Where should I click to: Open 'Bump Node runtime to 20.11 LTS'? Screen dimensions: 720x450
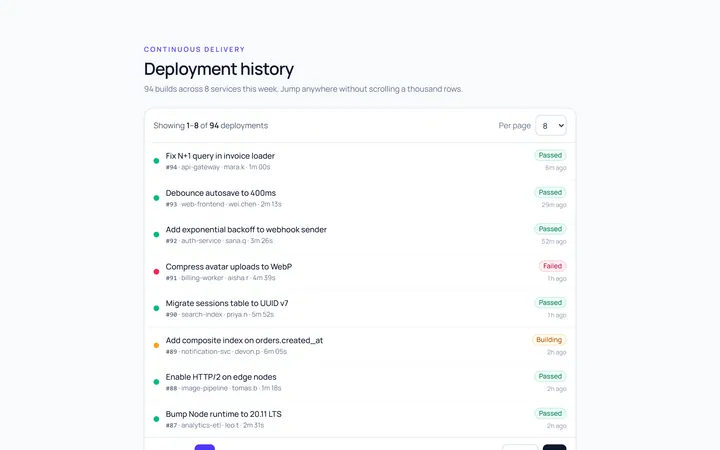click(223, 414)
